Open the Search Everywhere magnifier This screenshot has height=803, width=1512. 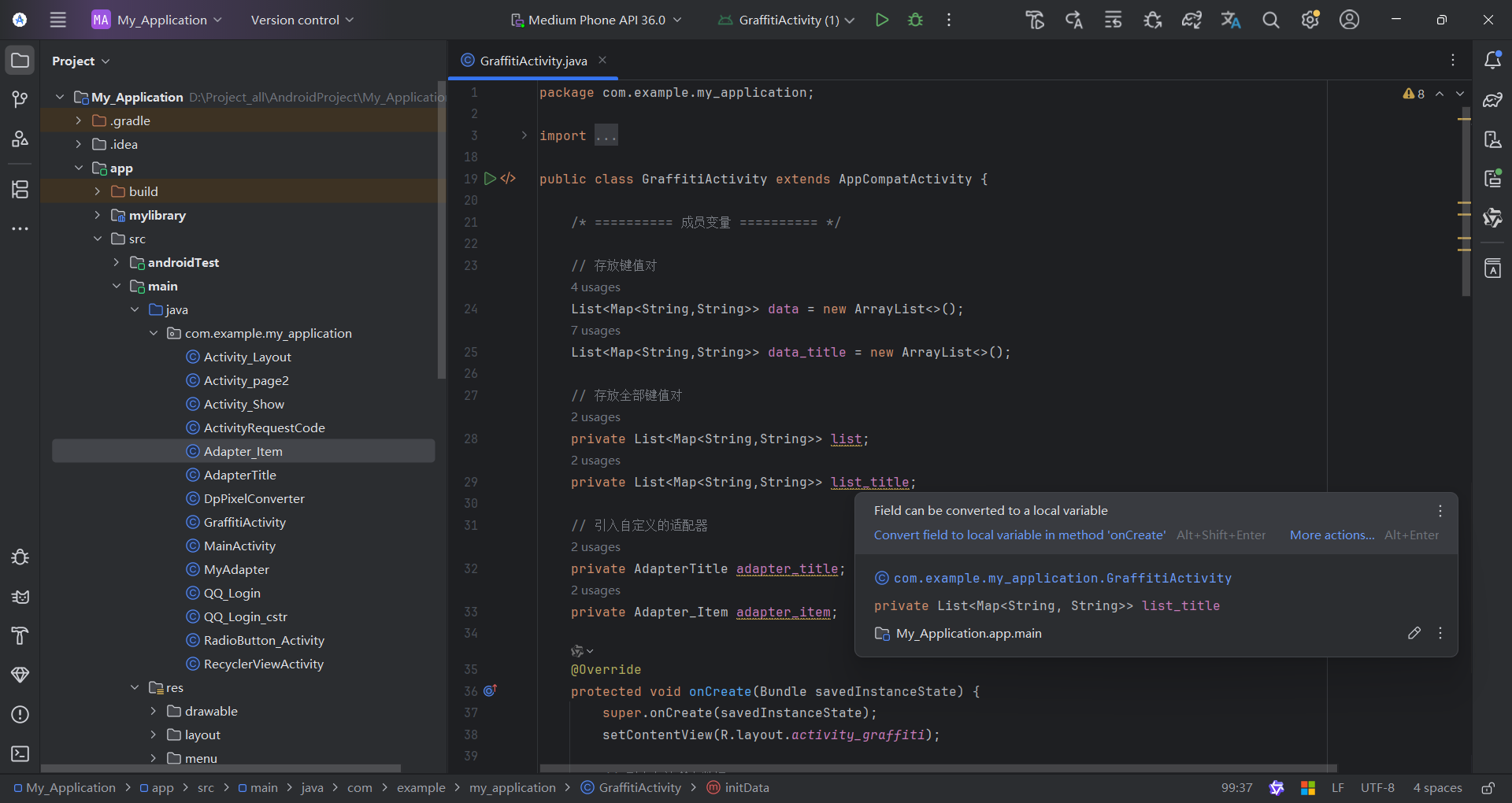pyautogui.click(x=1270, y=20)
